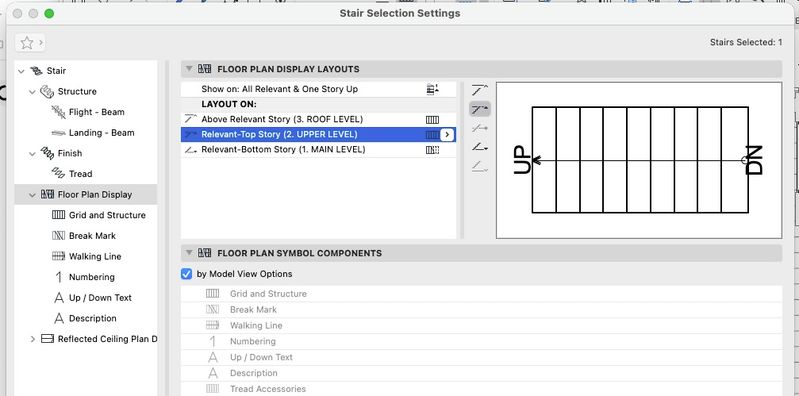799x396 pixels.
Task: Open Grid and Structure tree page
Action: tap(107, 216)
